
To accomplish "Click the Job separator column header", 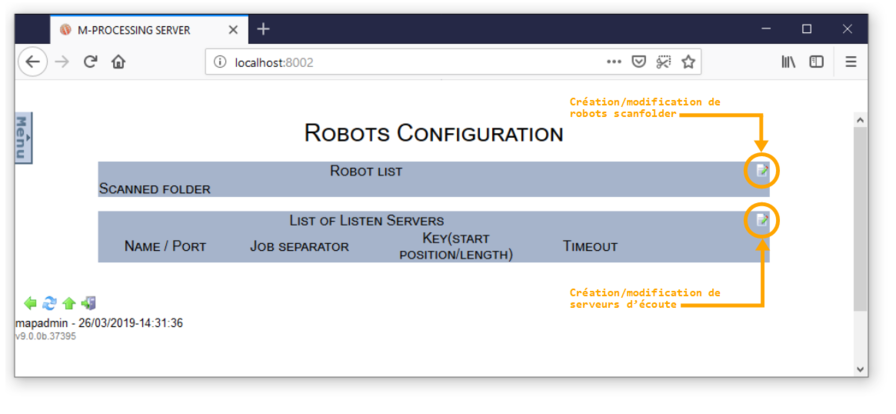I will 299,246.
